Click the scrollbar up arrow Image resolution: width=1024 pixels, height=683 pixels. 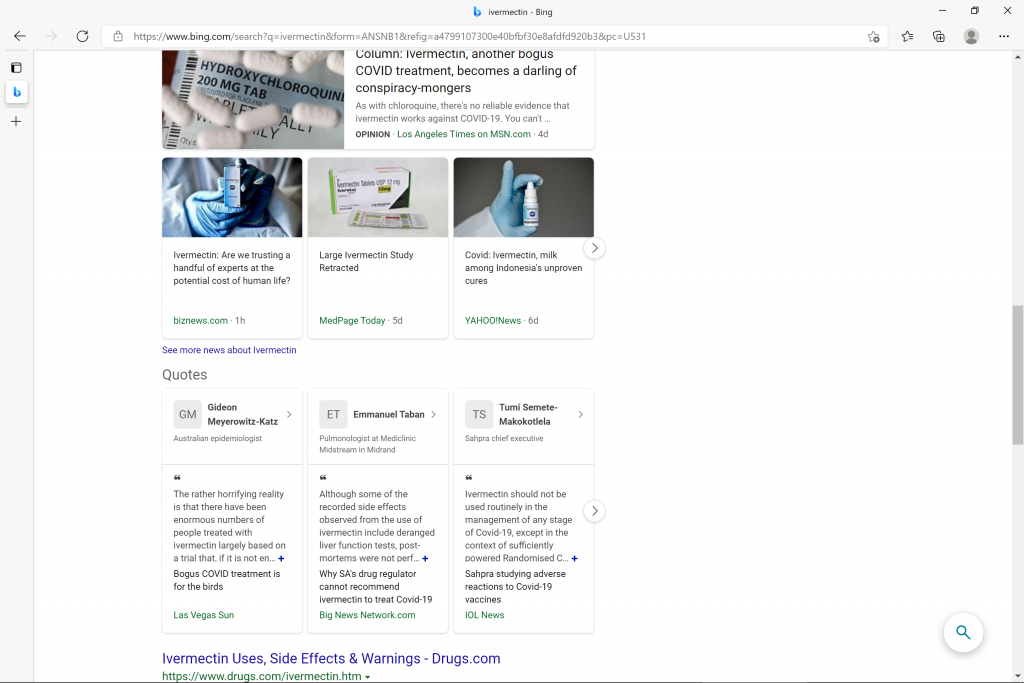coord(1017,57)
